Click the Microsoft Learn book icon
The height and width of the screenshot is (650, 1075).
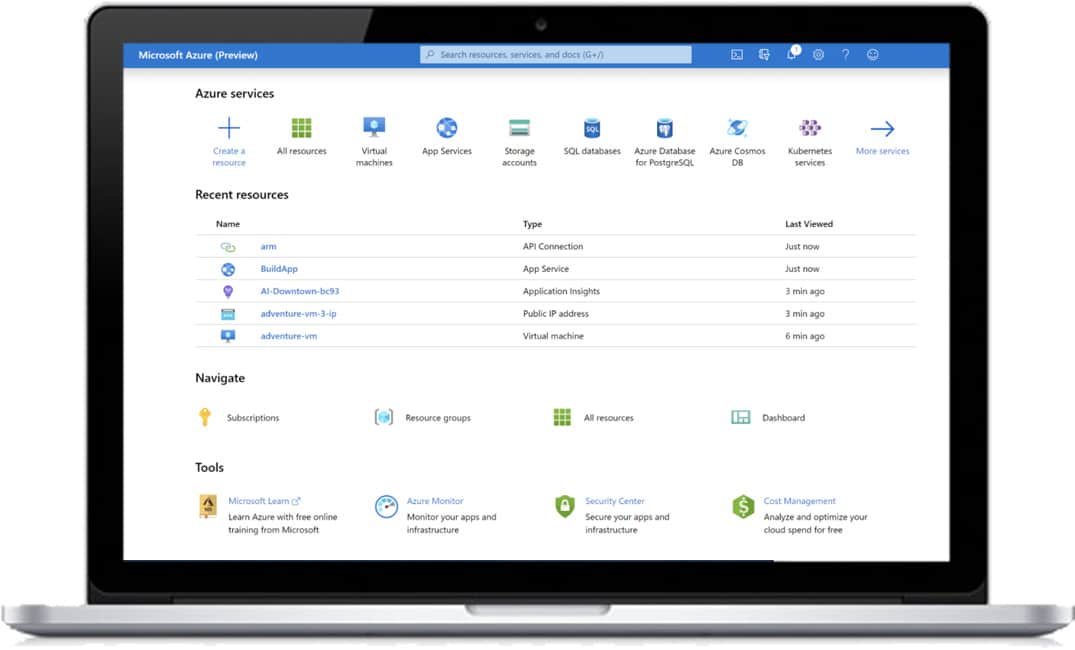pos(208,507)
